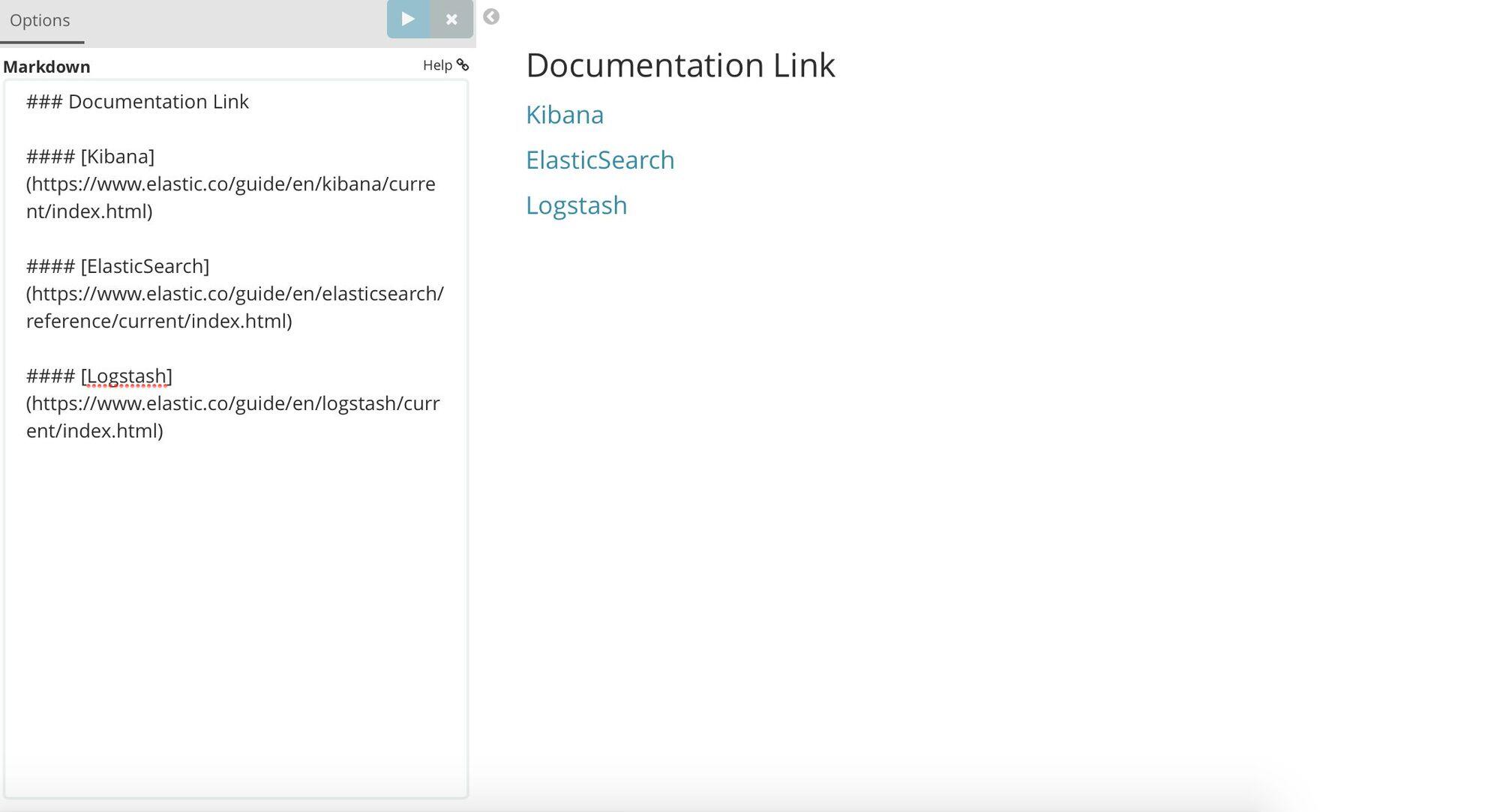
Task: Place cursor on '### Documentation Link' editor line
Action: [x=137, y=101]
